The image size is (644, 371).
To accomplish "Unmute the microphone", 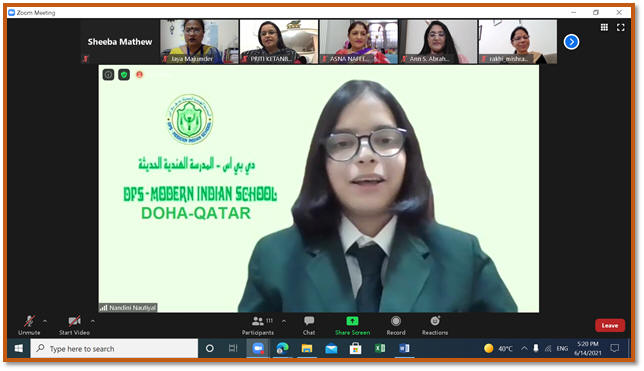I will [x=29, y=325].
